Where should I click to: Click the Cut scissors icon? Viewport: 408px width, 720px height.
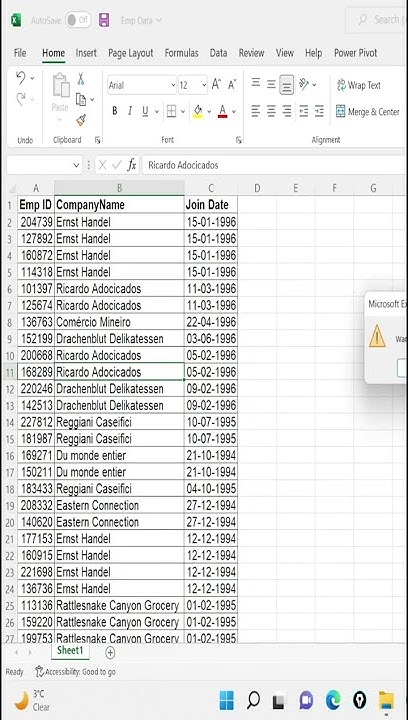coord(81,79)
